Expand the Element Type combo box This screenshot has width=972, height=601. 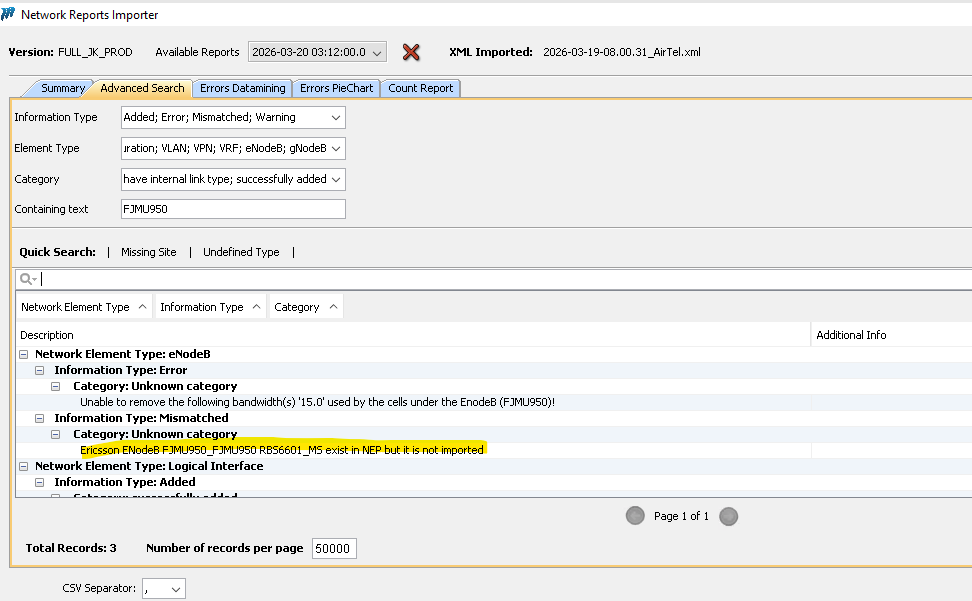tap(233, 148)
